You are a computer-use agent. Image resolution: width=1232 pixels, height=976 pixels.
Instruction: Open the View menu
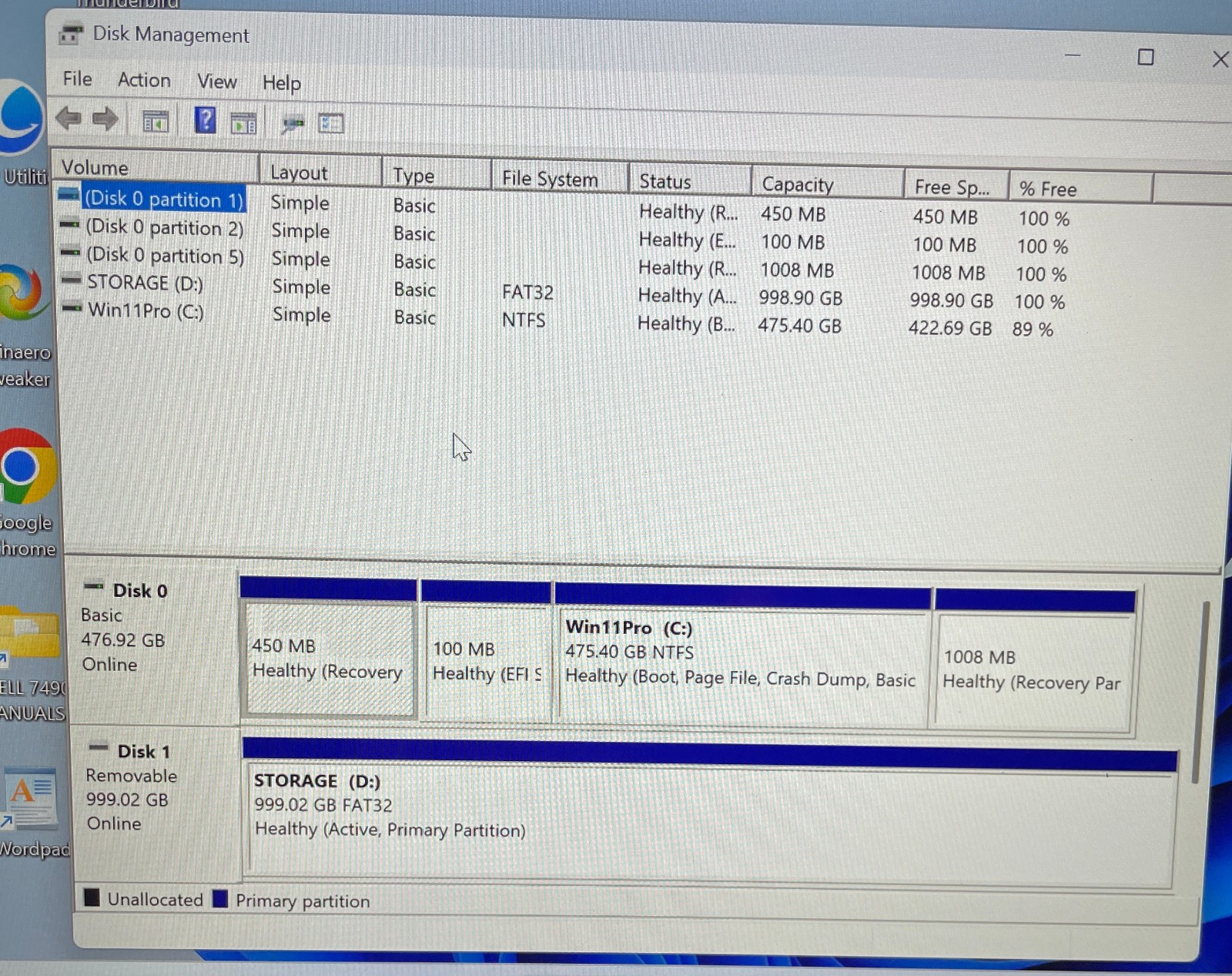point(216,81)
